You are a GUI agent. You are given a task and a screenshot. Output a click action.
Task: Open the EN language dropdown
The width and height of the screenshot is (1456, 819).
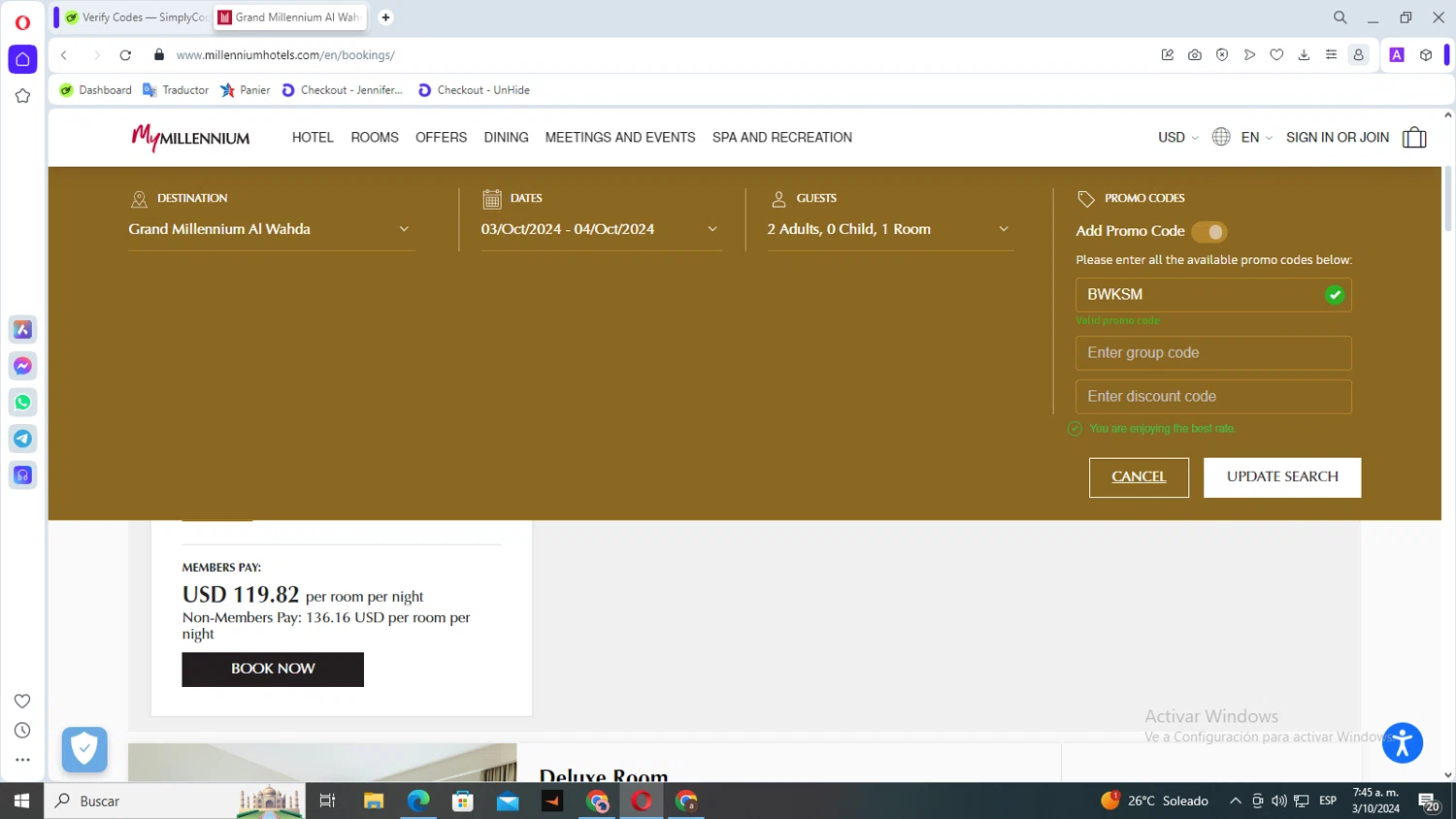point(1256,138)
